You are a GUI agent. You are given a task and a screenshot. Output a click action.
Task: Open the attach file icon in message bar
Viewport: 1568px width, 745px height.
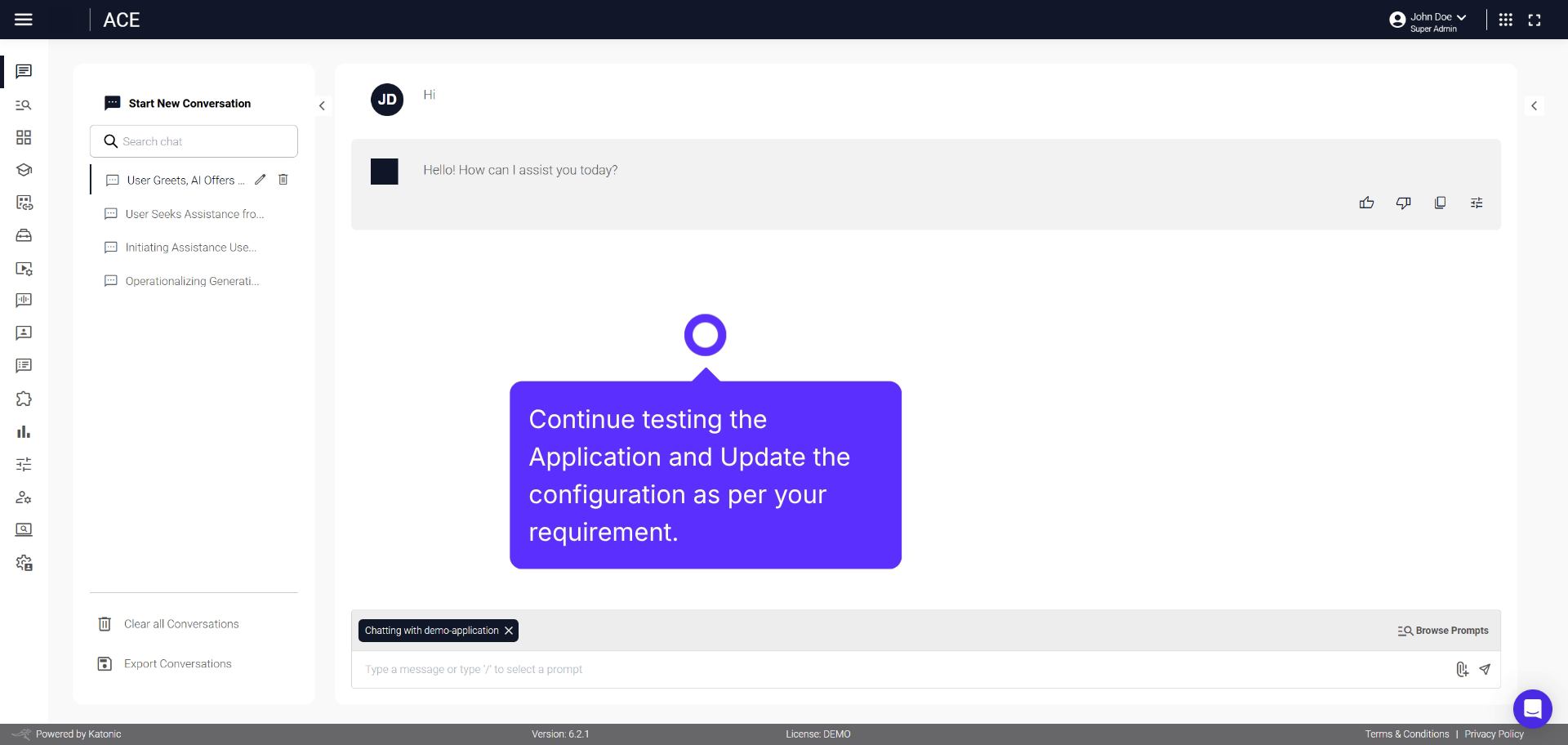1463,669
